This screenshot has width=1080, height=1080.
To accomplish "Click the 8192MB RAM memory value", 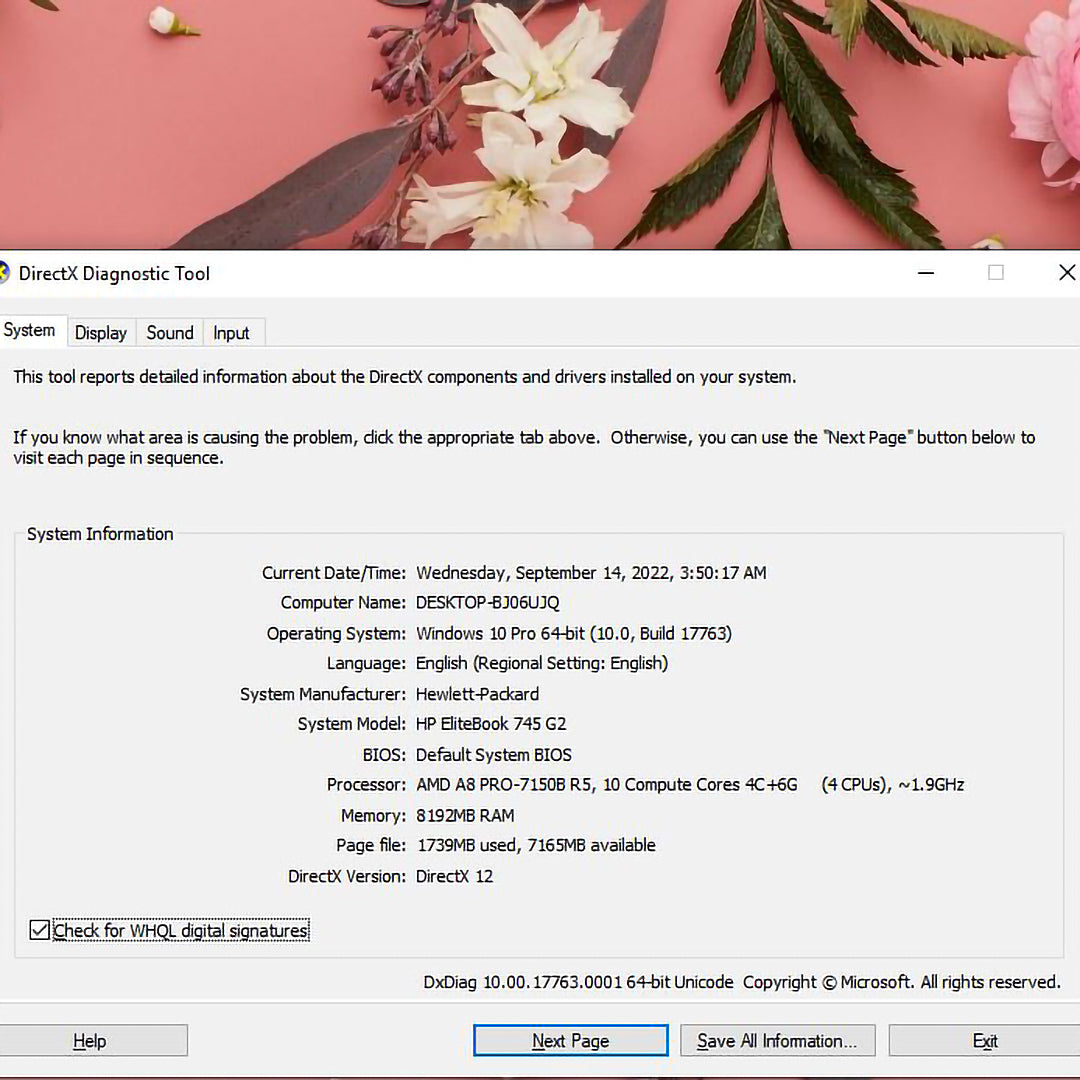I will coord(465,816).
